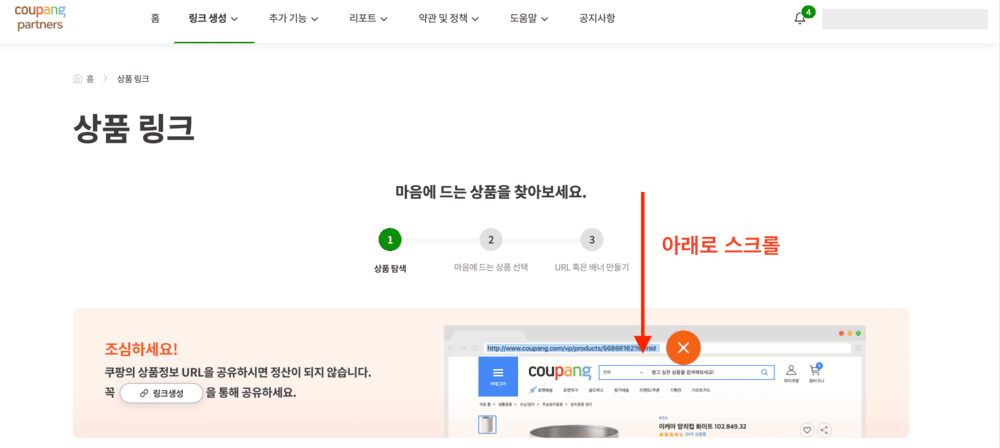Click the share icon beside the heart
Screen dimensions: 1000x448
(825, 430)
